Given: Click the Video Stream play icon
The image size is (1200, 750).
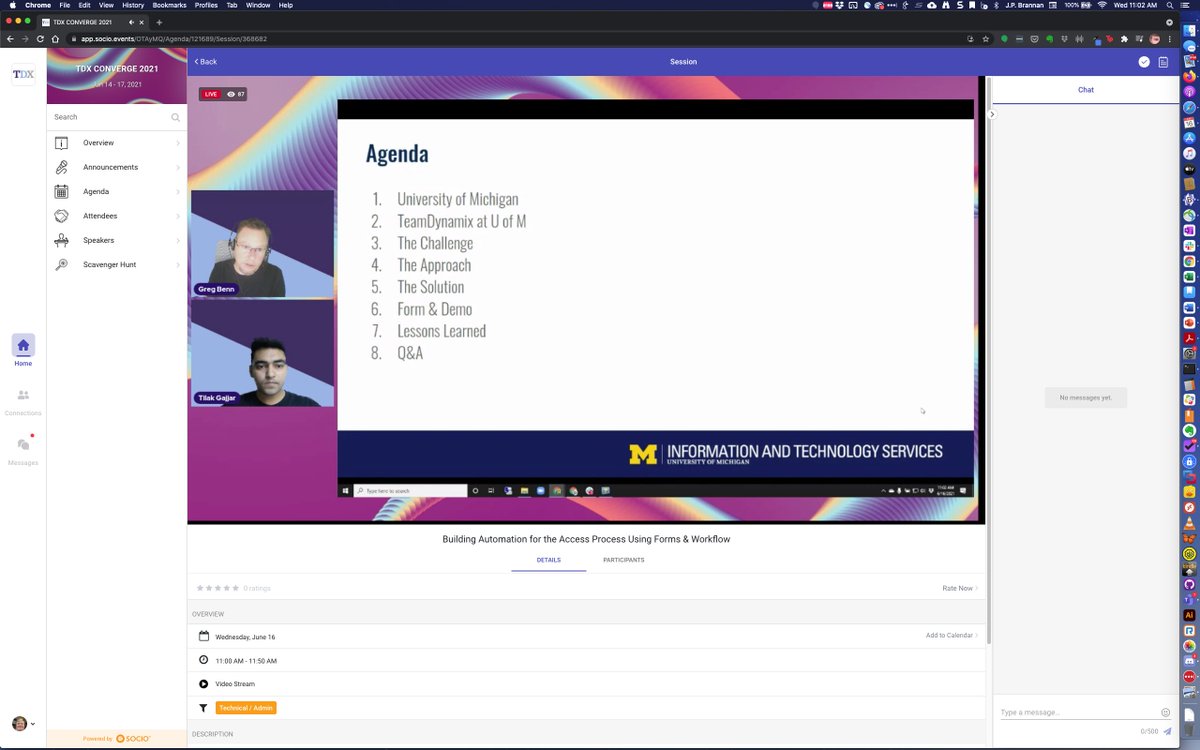Looking at the screenshot, I should pos(203,684).
